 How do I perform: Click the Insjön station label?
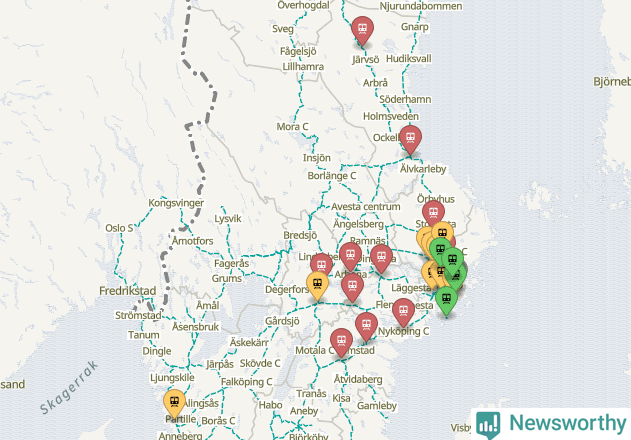(317, 158)
